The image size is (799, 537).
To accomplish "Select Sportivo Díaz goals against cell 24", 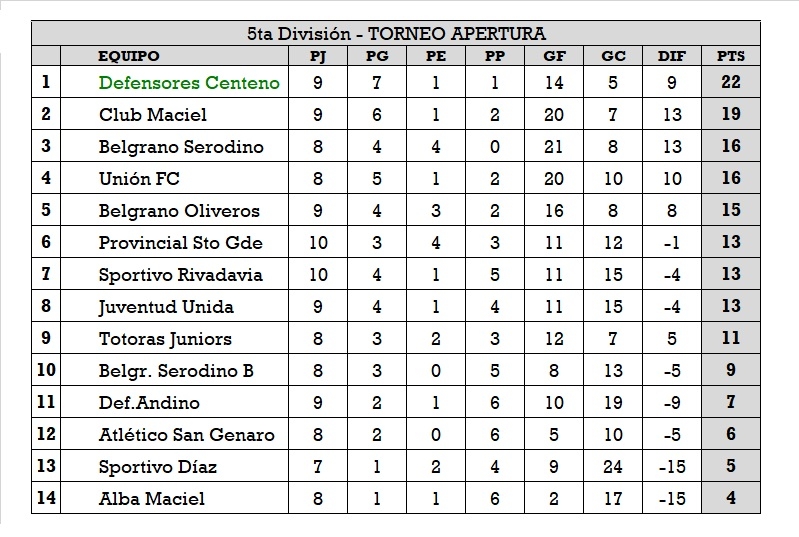I will point(613,467).
